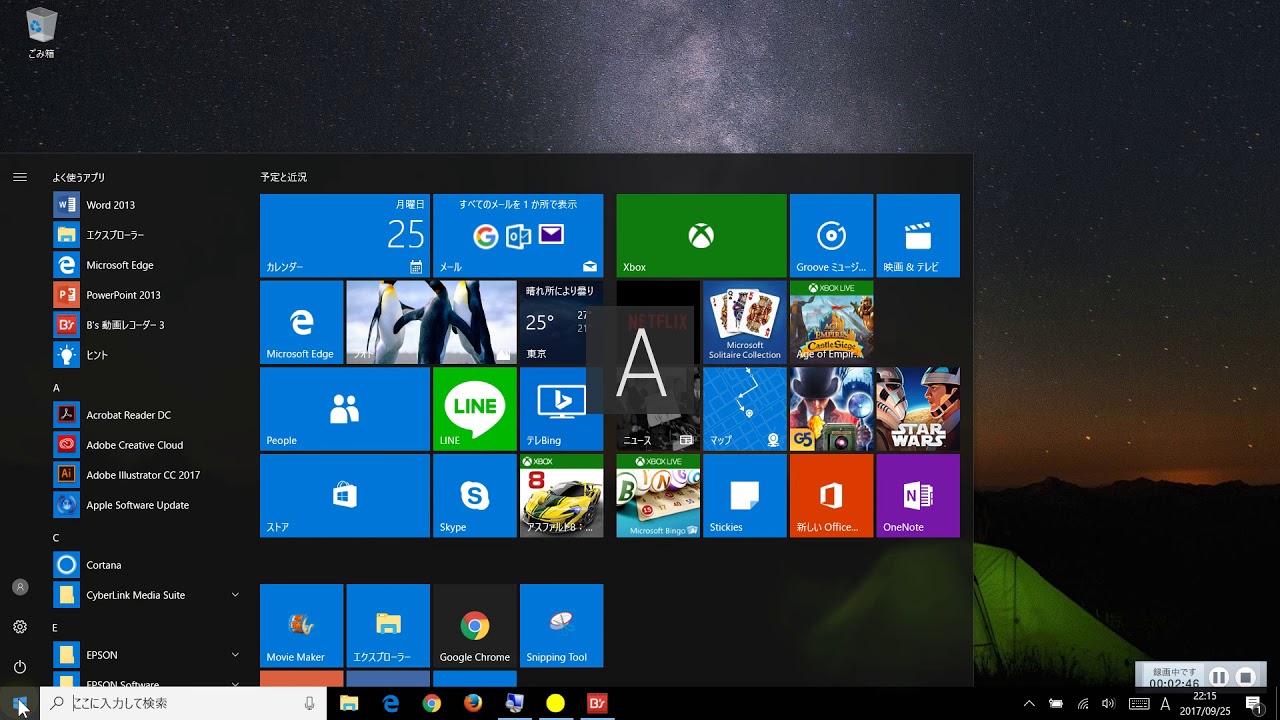
Task: Open B's 動画レコーダー 3 in the app list
Action: [147, 325]
